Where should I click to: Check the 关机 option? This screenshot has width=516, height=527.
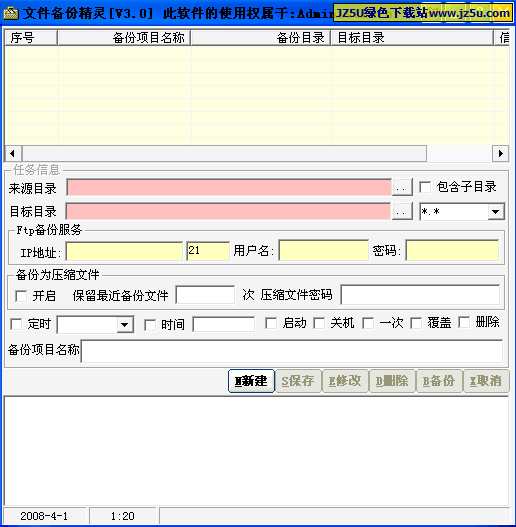(x=319, y=323)
